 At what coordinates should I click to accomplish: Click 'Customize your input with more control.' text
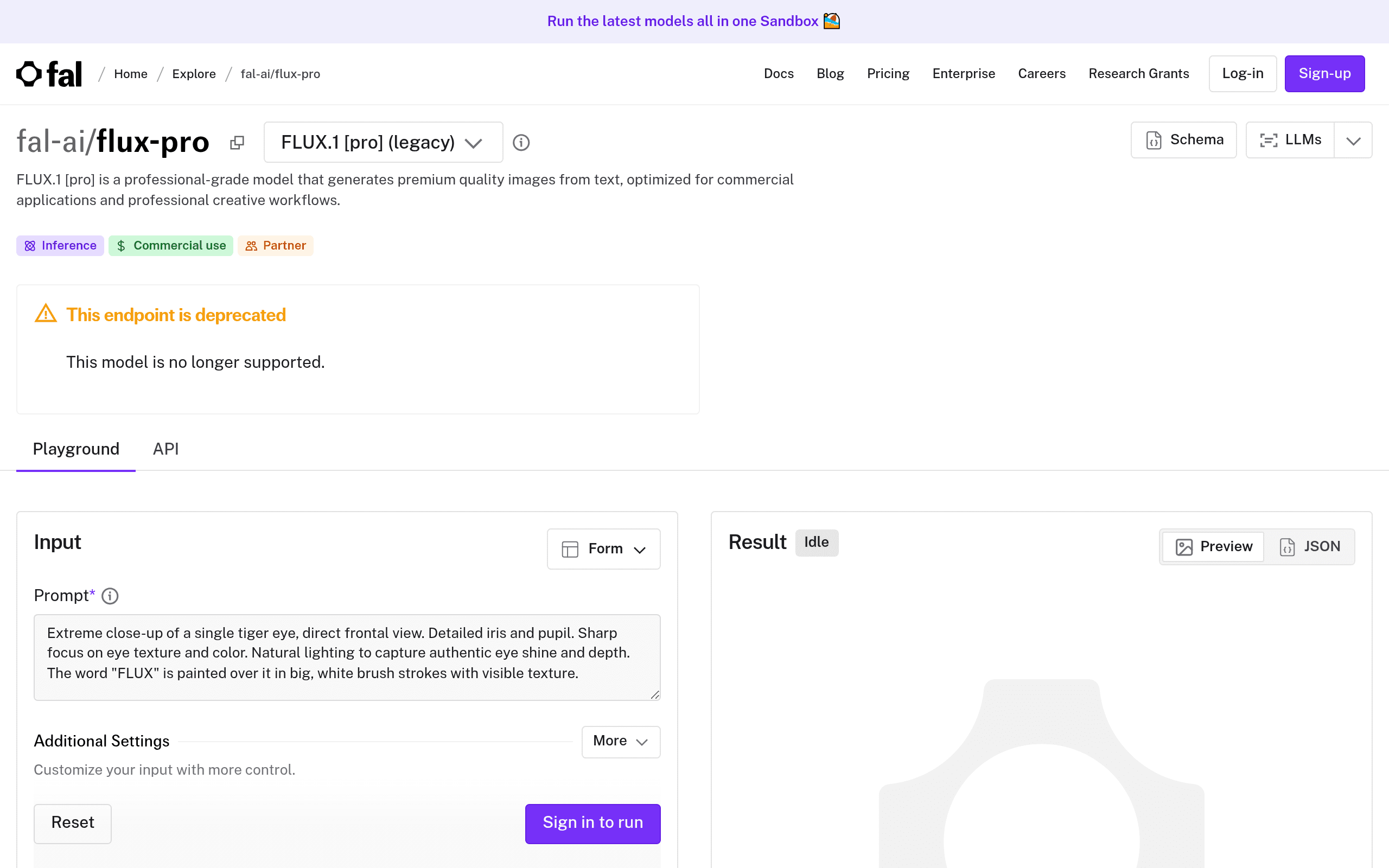(165, 770)
